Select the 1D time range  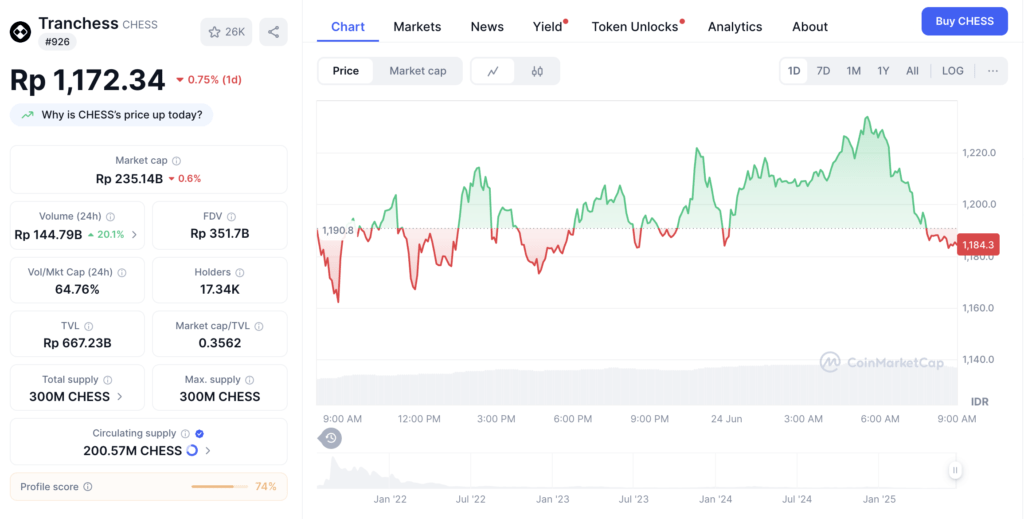pyautogui.click(x=794, y=71)
